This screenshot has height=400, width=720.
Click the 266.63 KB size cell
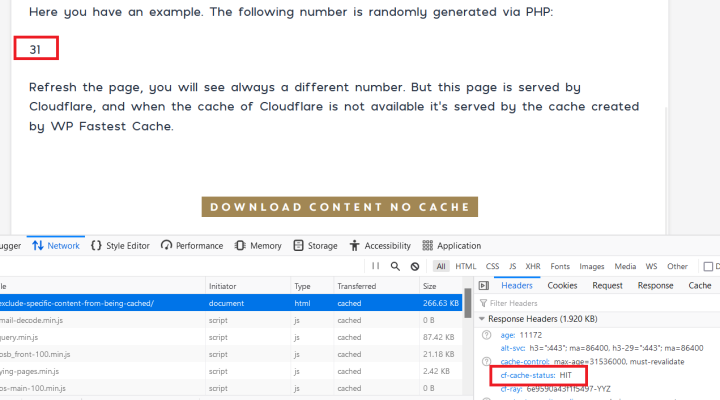point(441,303)
